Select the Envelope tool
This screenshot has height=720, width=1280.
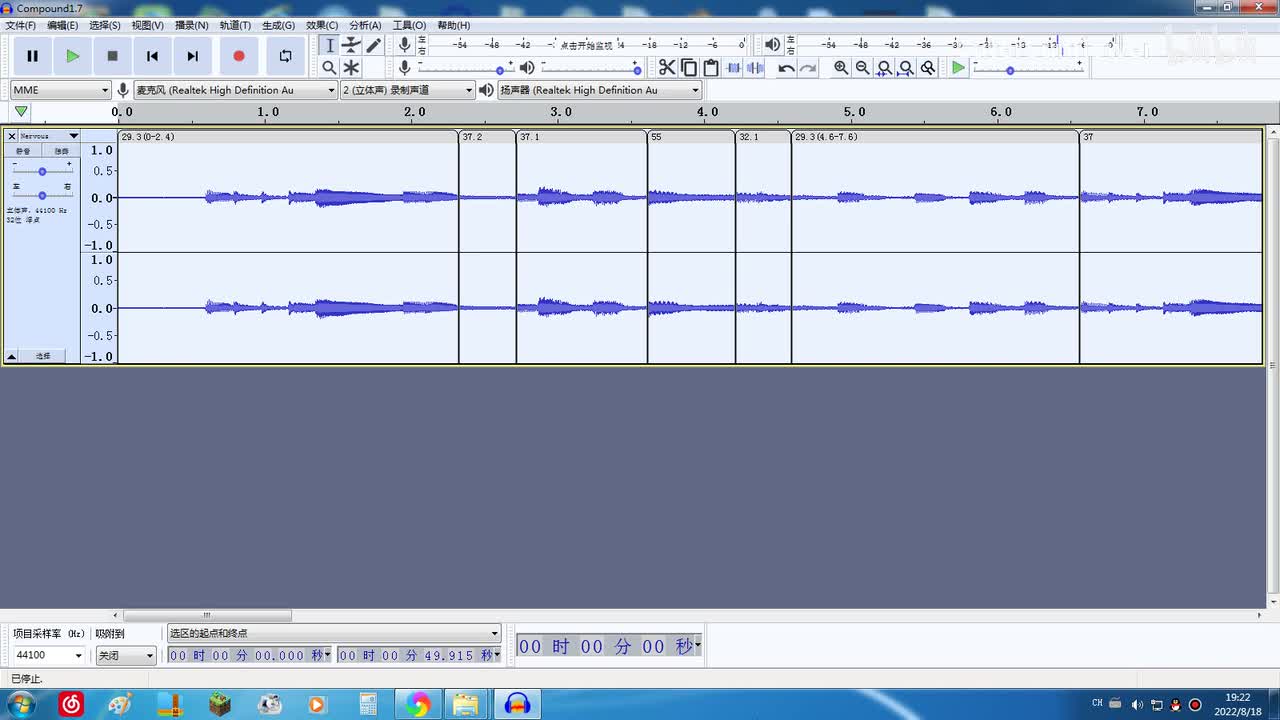(351, 45)
